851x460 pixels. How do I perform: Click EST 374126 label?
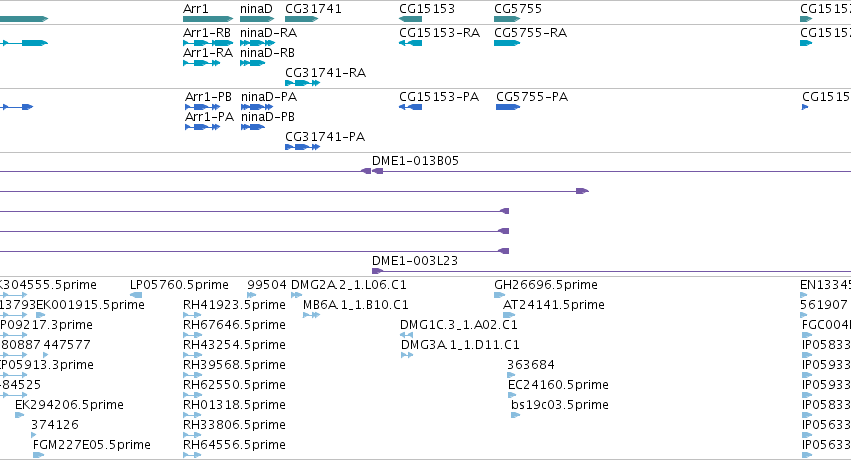pyautogui.click(x=55, y=425)
